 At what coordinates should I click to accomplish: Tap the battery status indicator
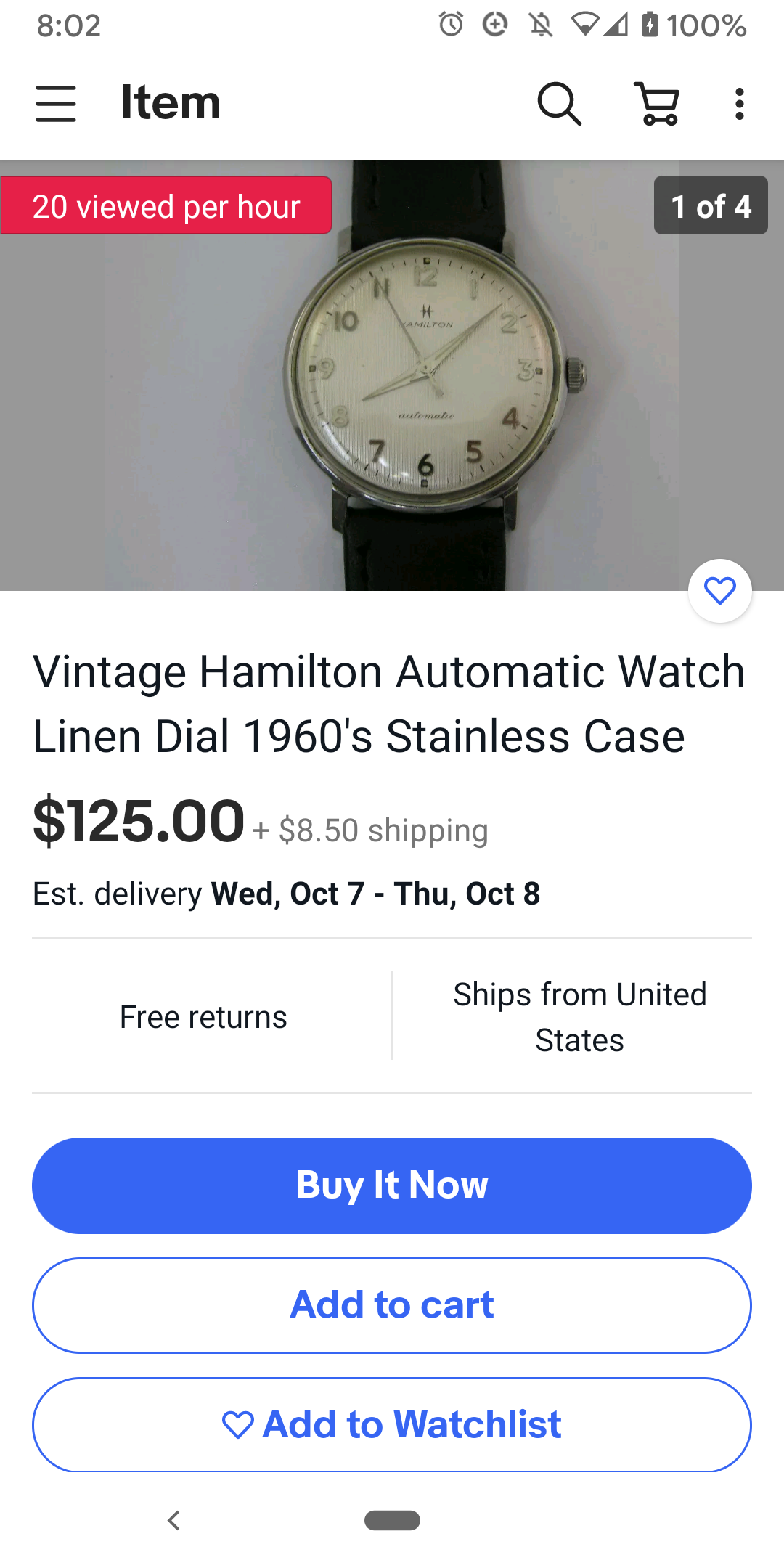coord(650,25)
